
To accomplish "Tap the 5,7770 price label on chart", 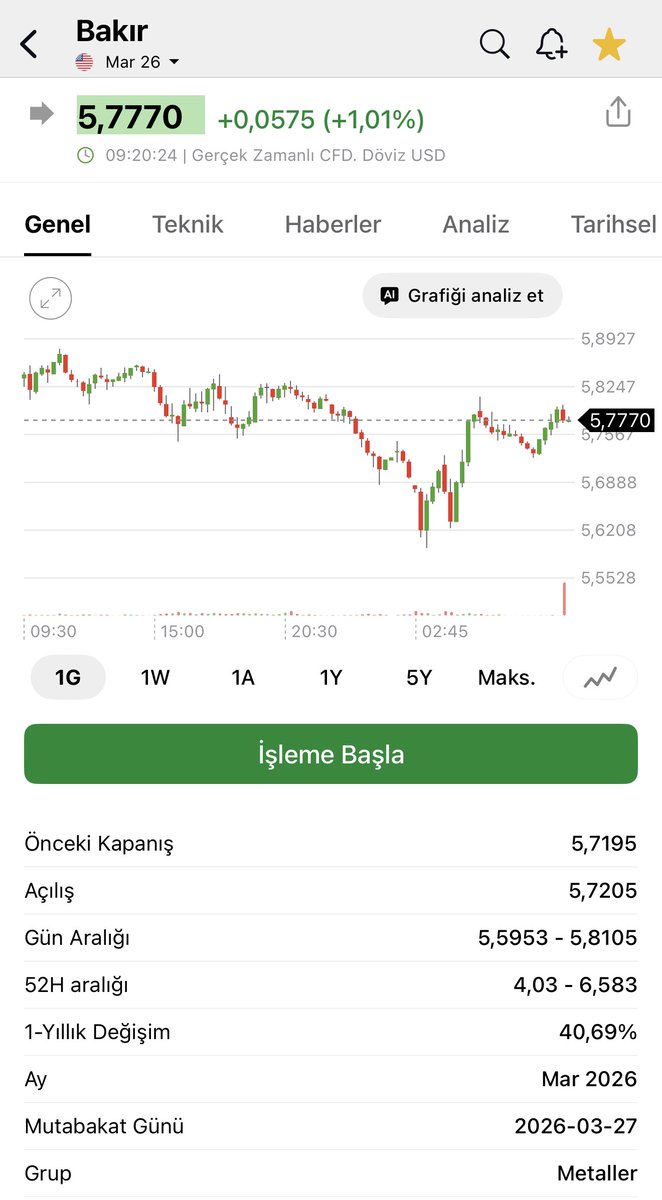I will [617, 421].
